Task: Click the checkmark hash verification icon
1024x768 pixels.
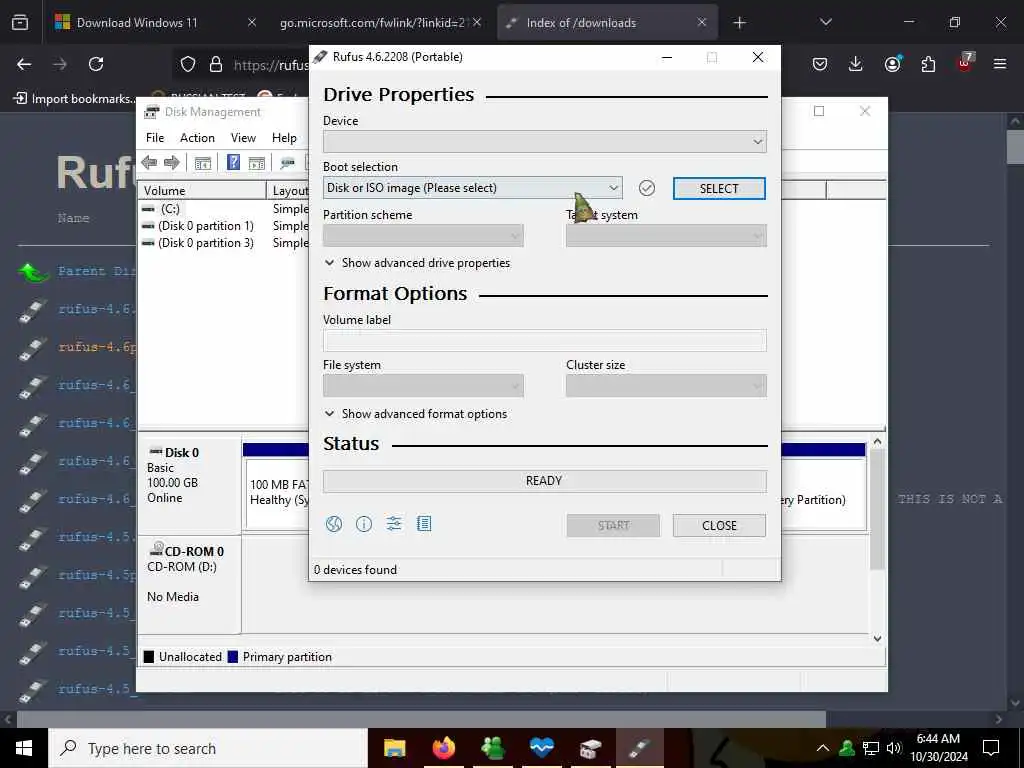Action: pos(647,188)
